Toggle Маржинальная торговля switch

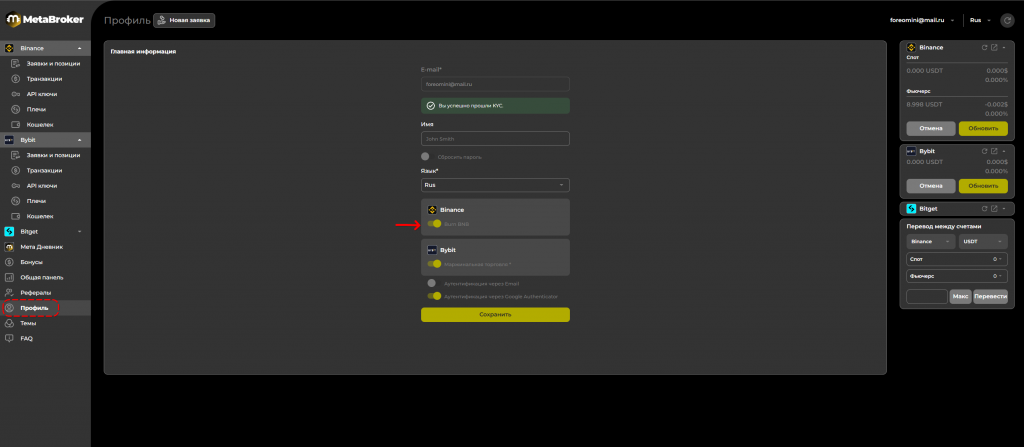pos(434,264)
